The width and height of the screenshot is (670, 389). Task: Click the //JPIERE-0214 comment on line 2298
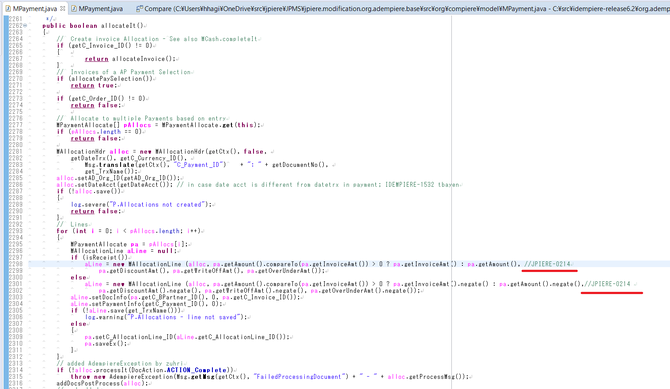click(547, 264)
